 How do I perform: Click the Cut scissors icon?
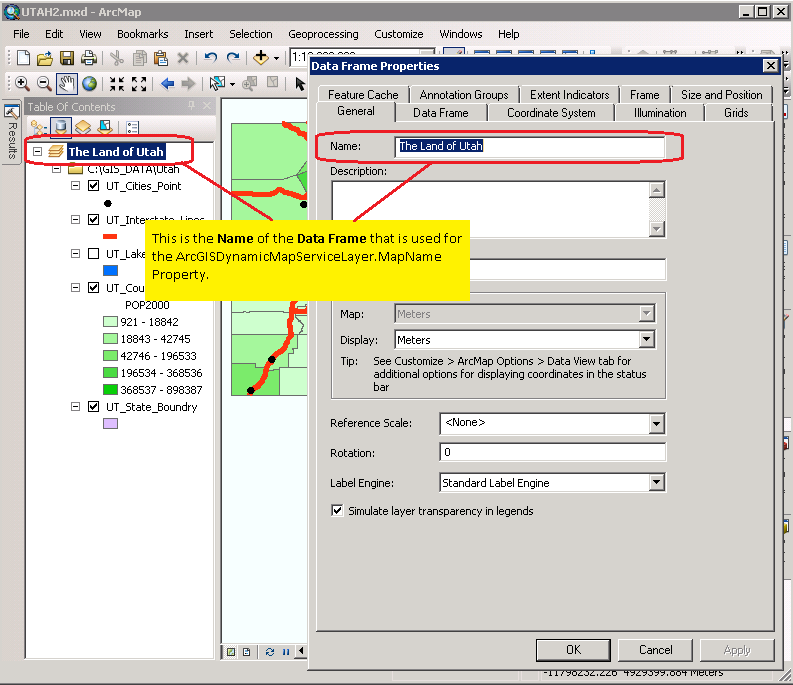tap(117, 58)
